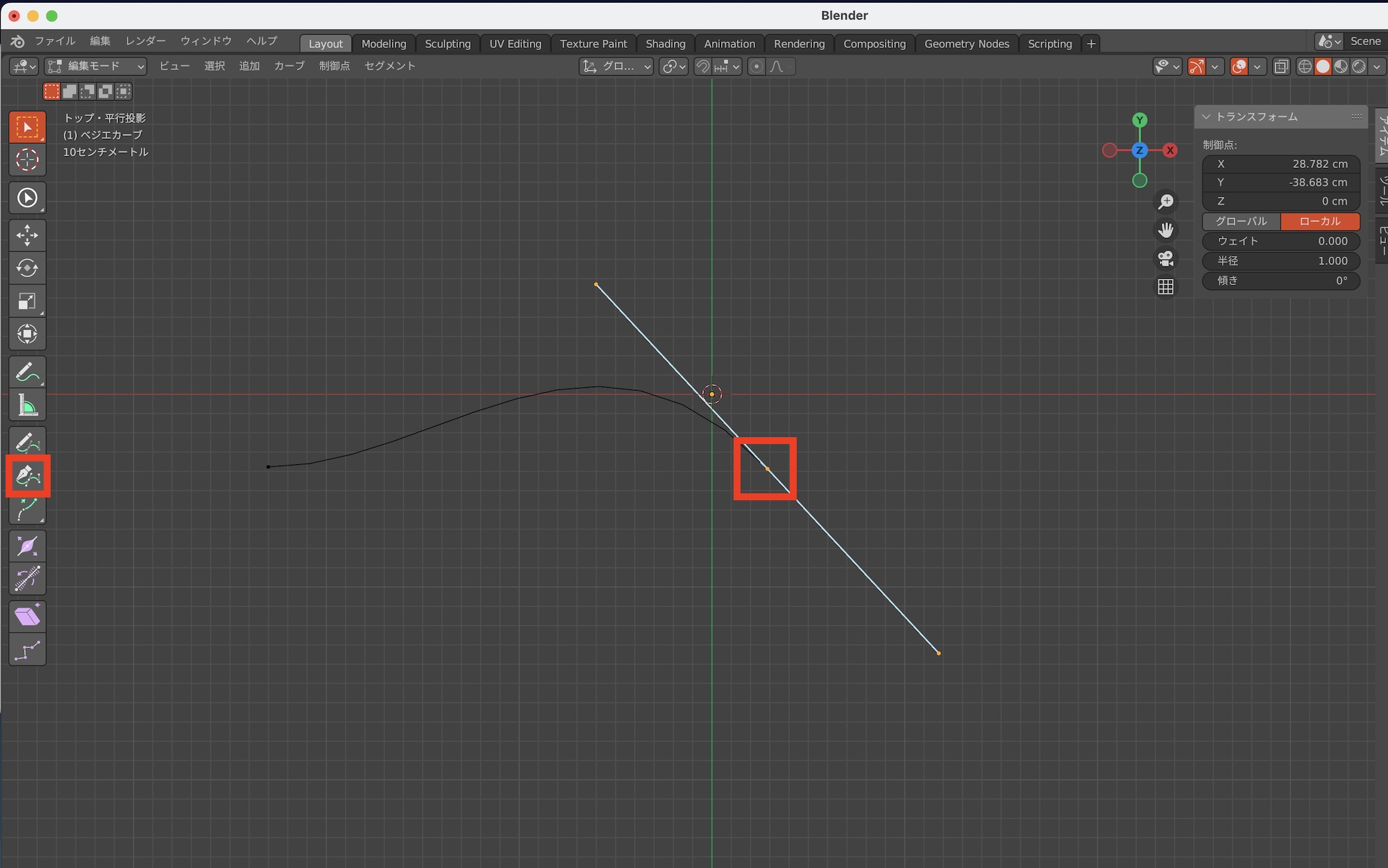The height and width of the screenshot is (868, 1388).
Task: Toggle X-ray display button
Action: [1281, 67]
